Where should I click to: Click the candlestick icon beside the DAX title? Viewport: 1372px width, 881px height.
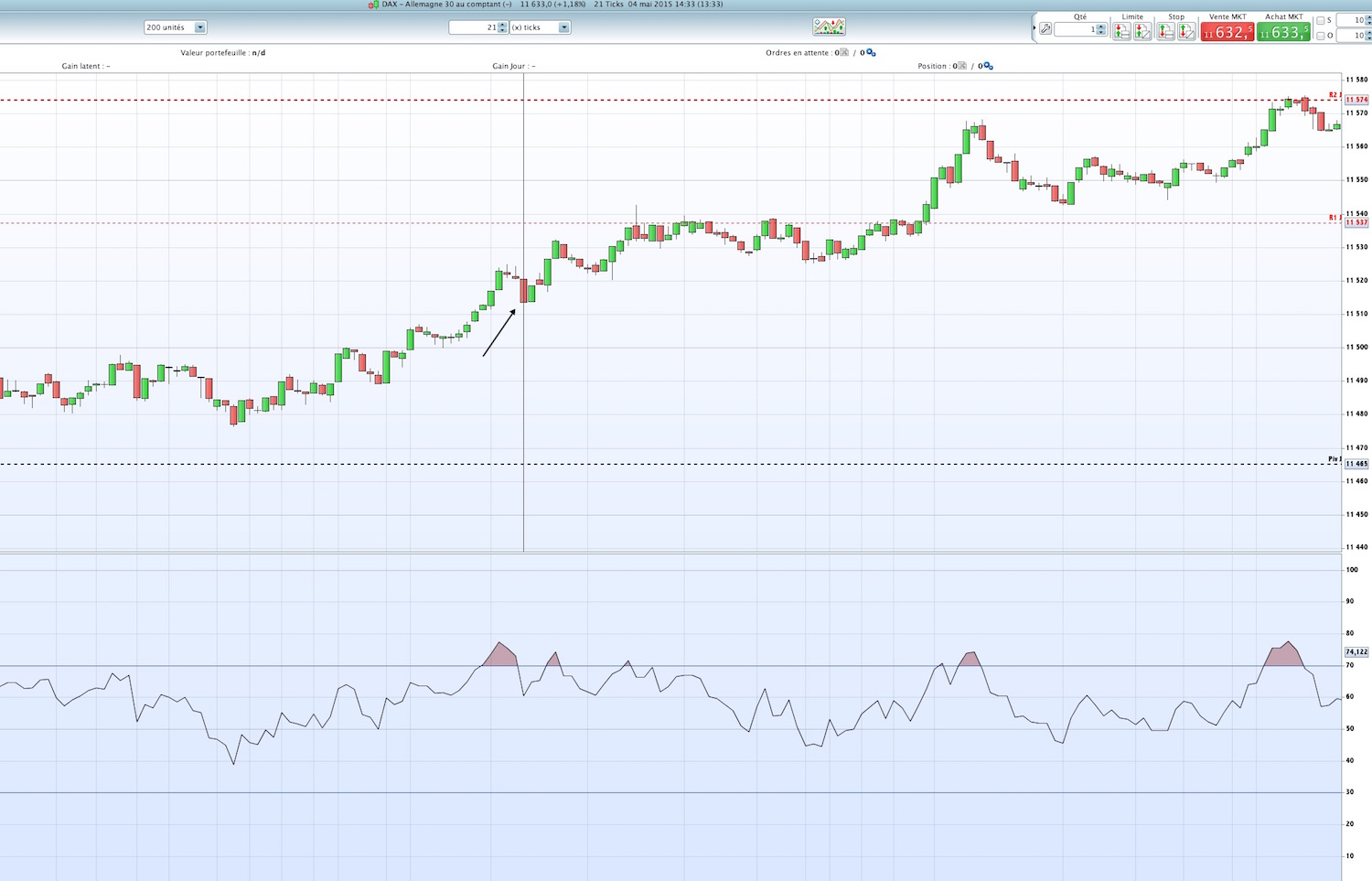[x=373, y=5]
